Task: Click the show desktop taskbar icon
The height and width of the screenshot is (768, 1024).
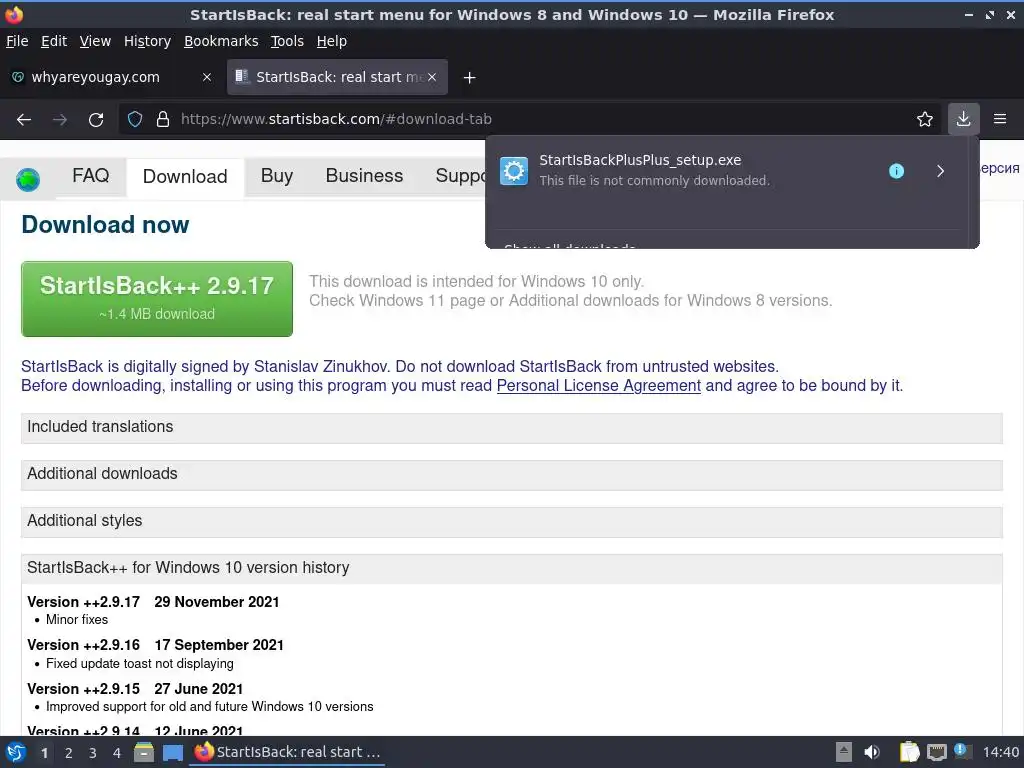Action: click(x=172, y=753)
